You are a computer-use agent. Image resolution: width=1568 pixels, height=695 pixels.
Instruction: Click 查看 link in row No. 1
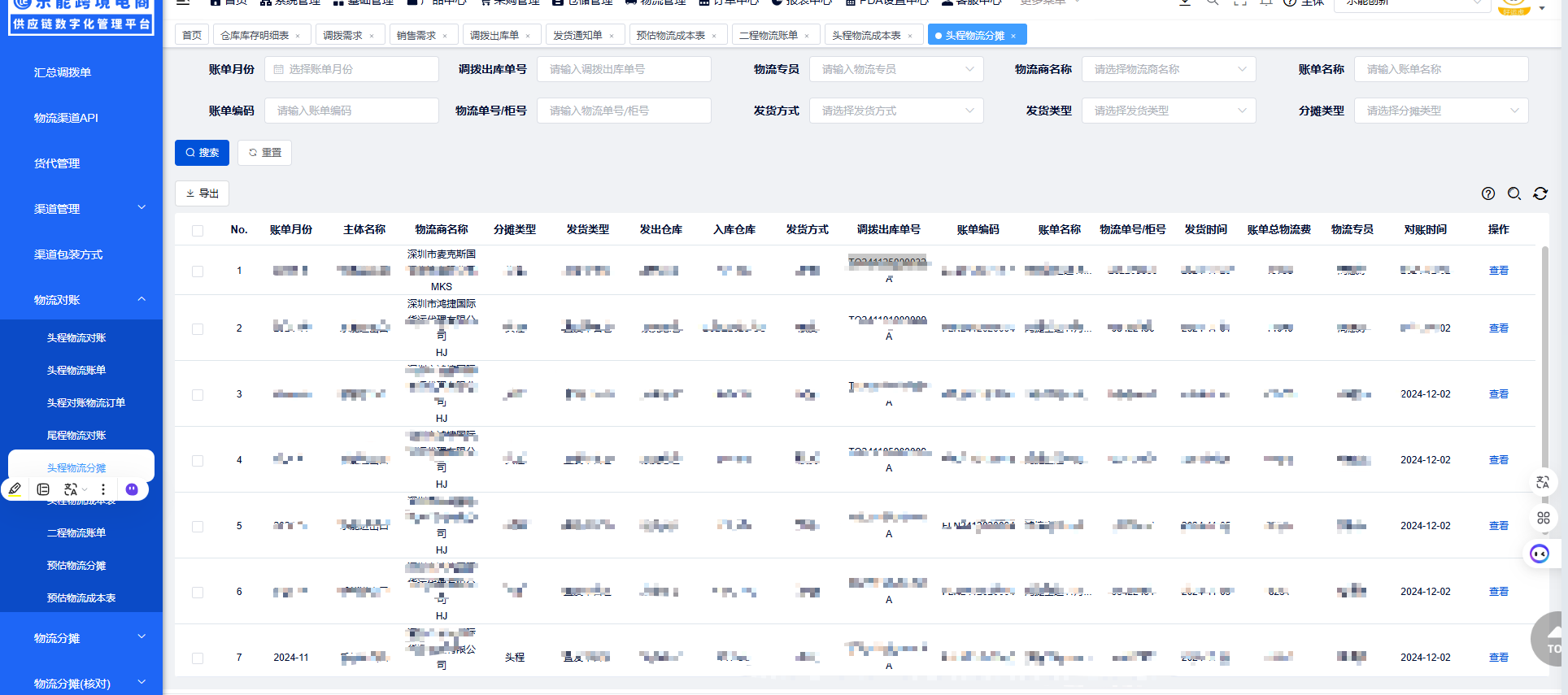click(x=1499, y=271)
